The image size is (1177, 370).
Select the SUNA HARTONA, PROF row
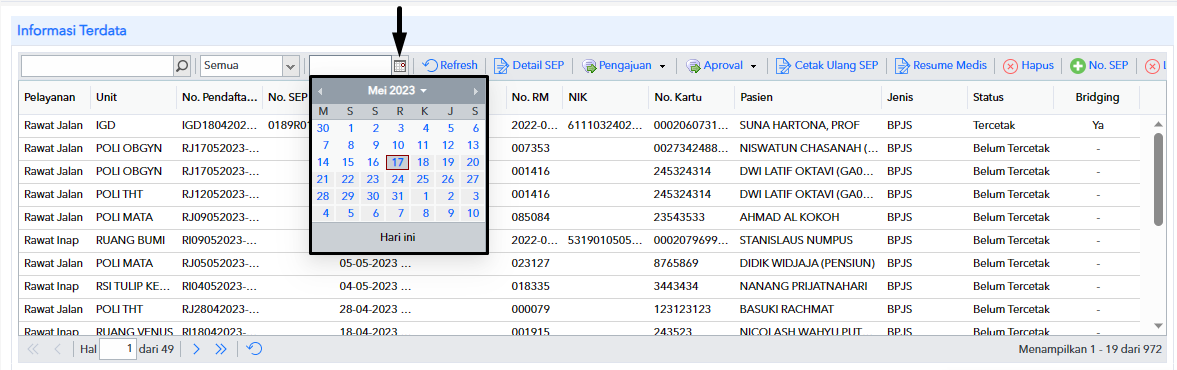pyautogui.click(x=579, y=125)
